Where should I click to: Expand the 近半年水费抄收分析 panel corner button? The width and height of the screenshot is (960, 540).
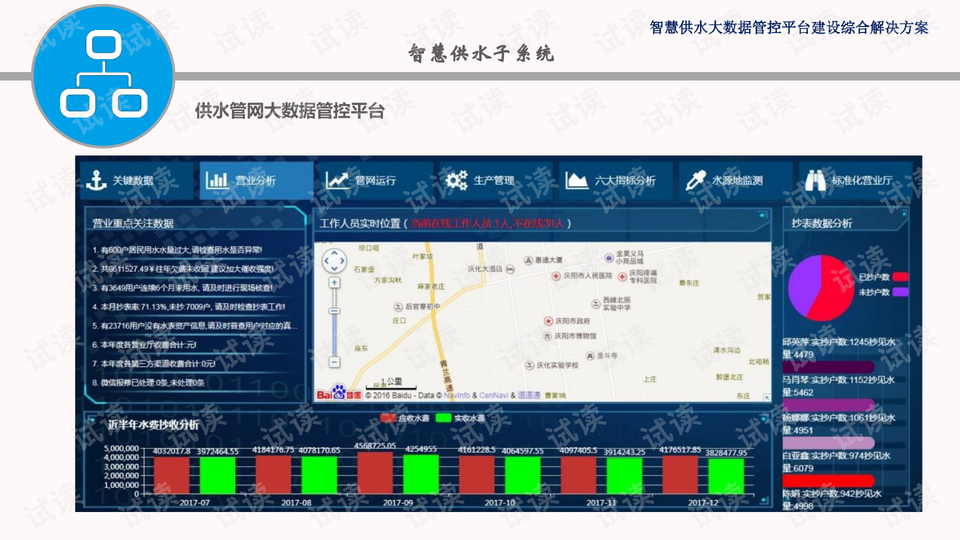coord(763,419)
